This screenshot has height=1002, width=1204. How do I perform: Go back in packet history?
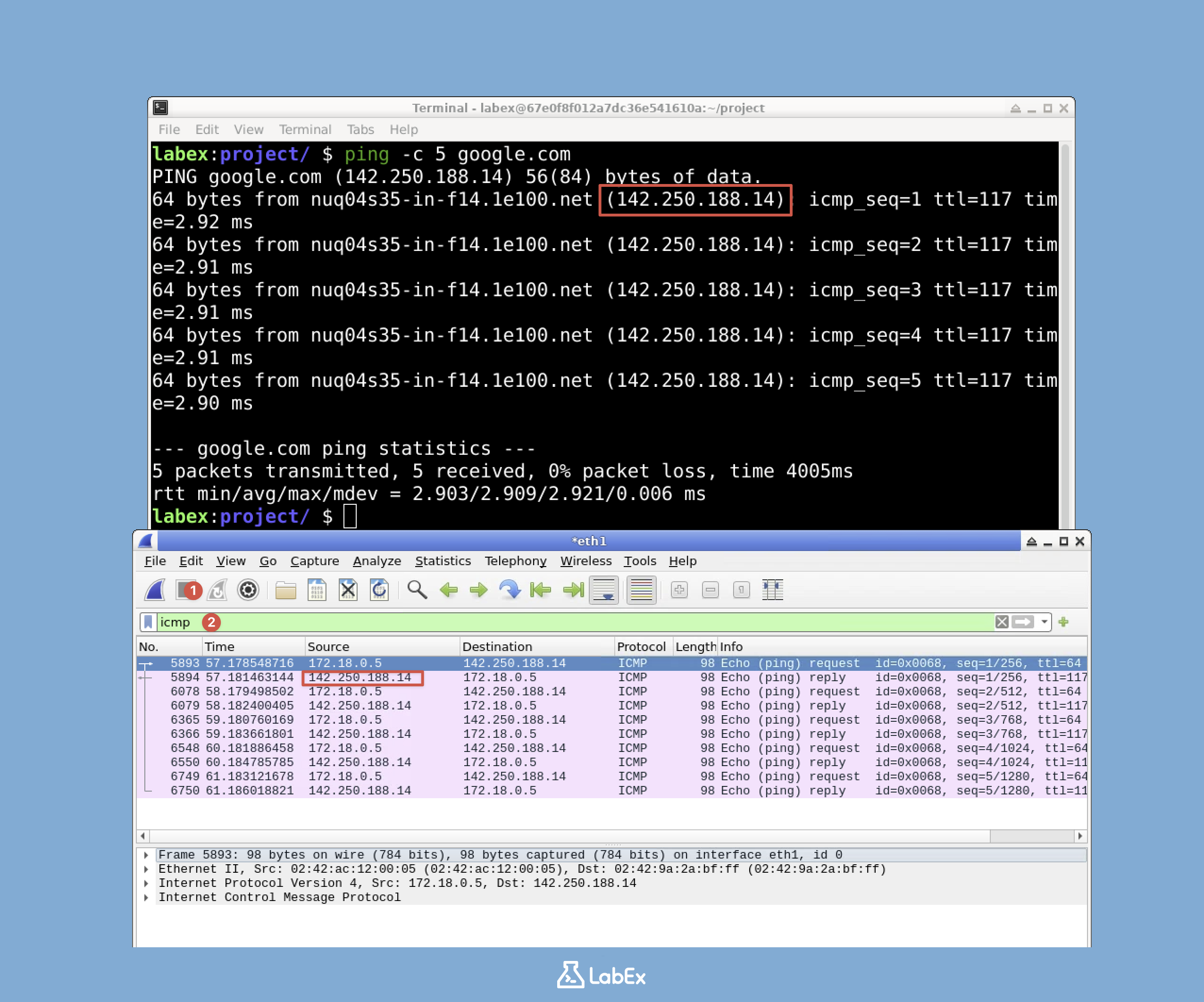[x=448, y=590]
